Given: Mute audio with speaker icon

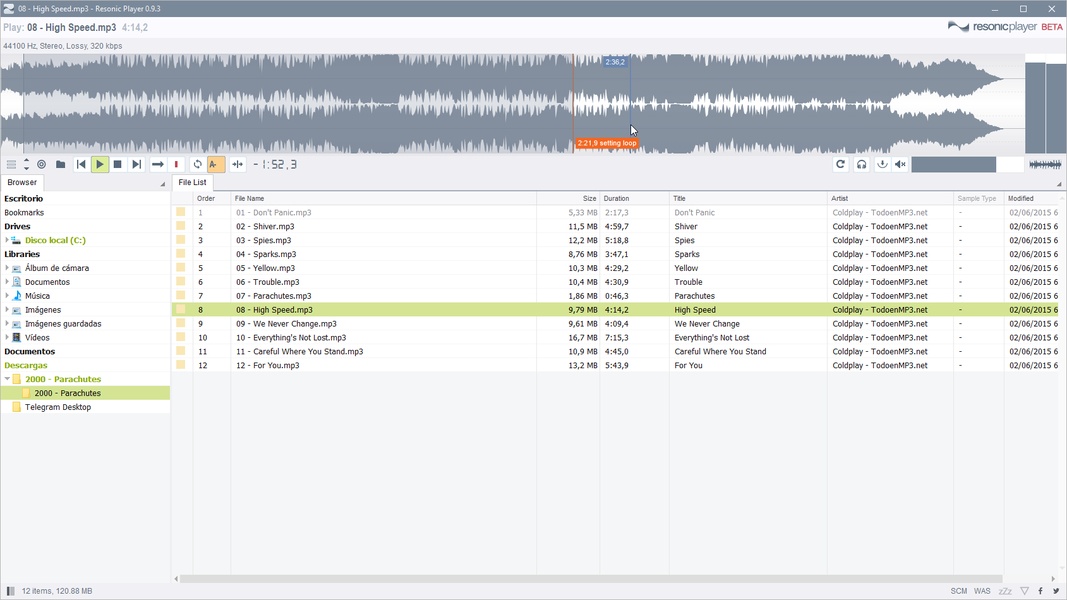Looking at the screenshot, I should point(900,164).
